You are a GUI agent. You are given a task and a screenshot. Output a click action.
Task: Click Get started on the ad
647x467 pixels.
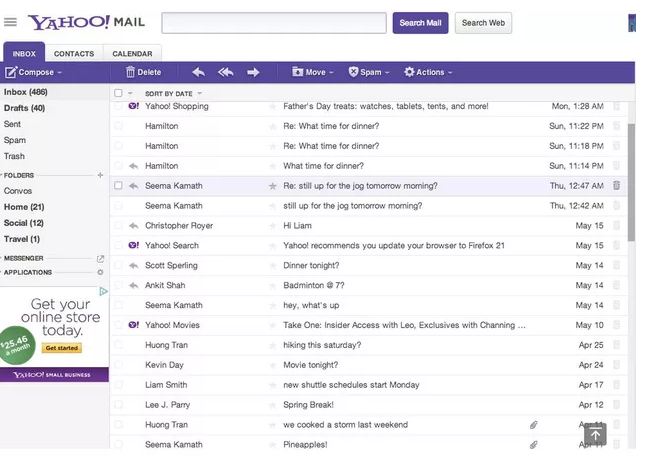61,348
